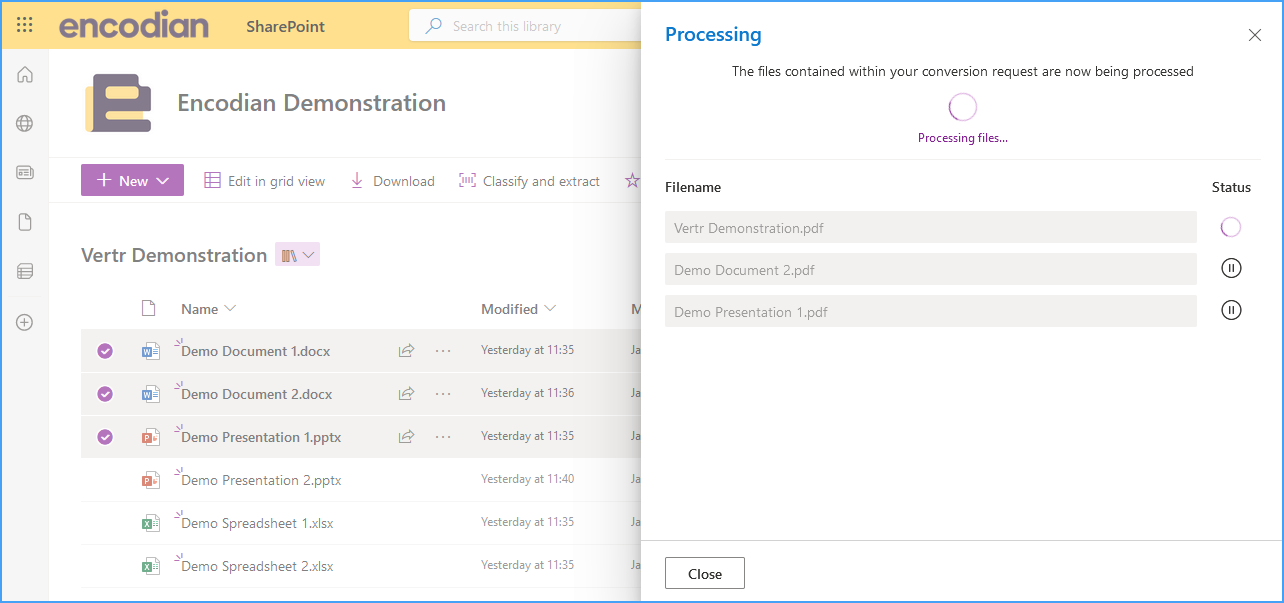Click Excel icon for Demo Spreadsheet 2.xlsx
The width and height of the screenshot is (1284, 603).
[150, 566]
